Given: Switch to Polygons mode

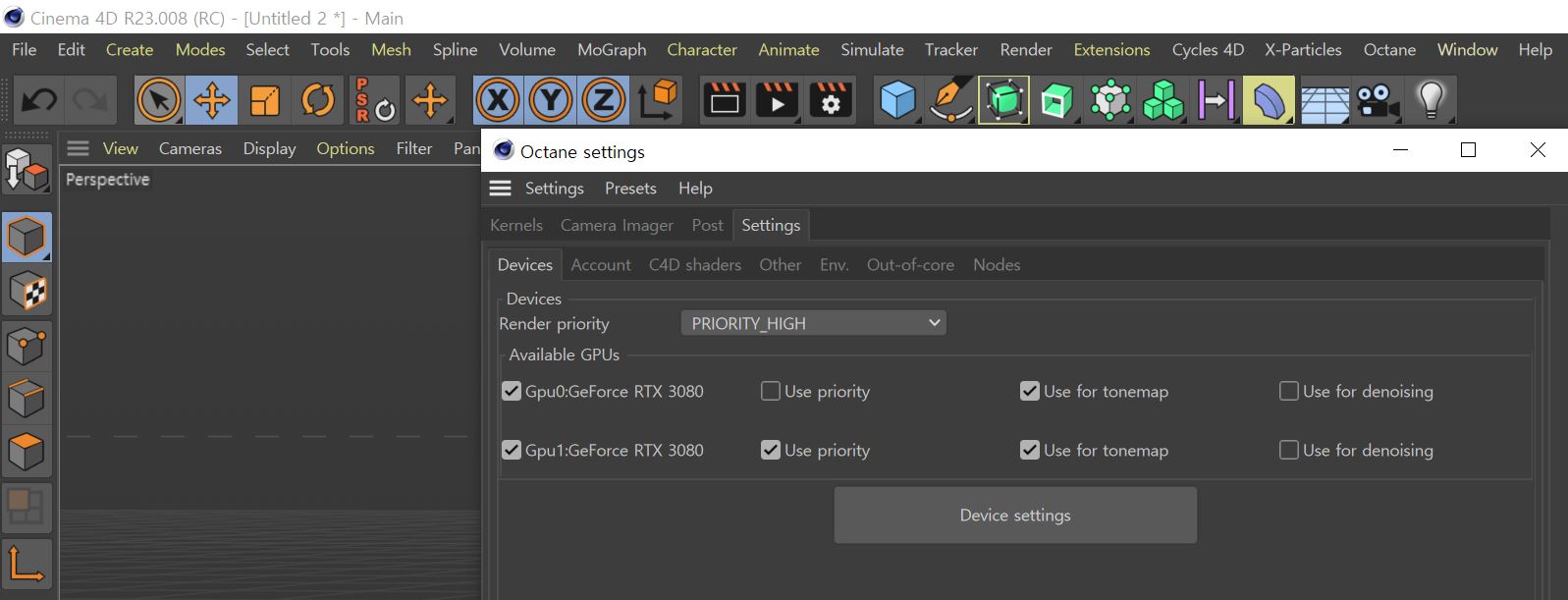Looking at the screenshot, I should click(x=27, y=452).
